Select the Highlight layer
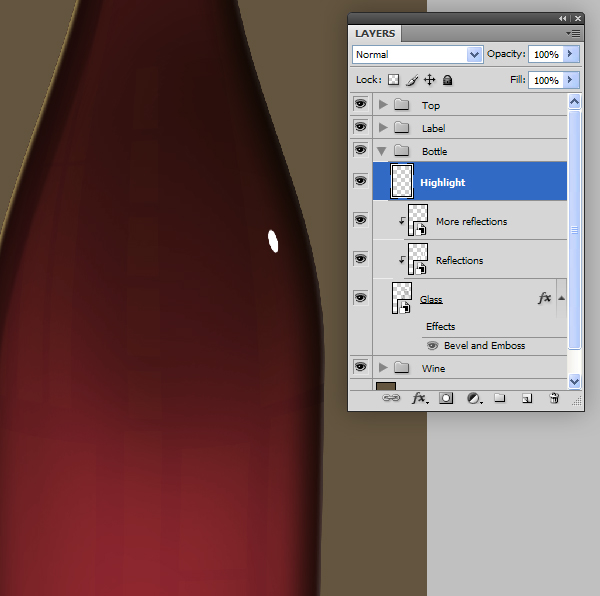This screenshot has width=600, height=596. click(x=470, y=181)
